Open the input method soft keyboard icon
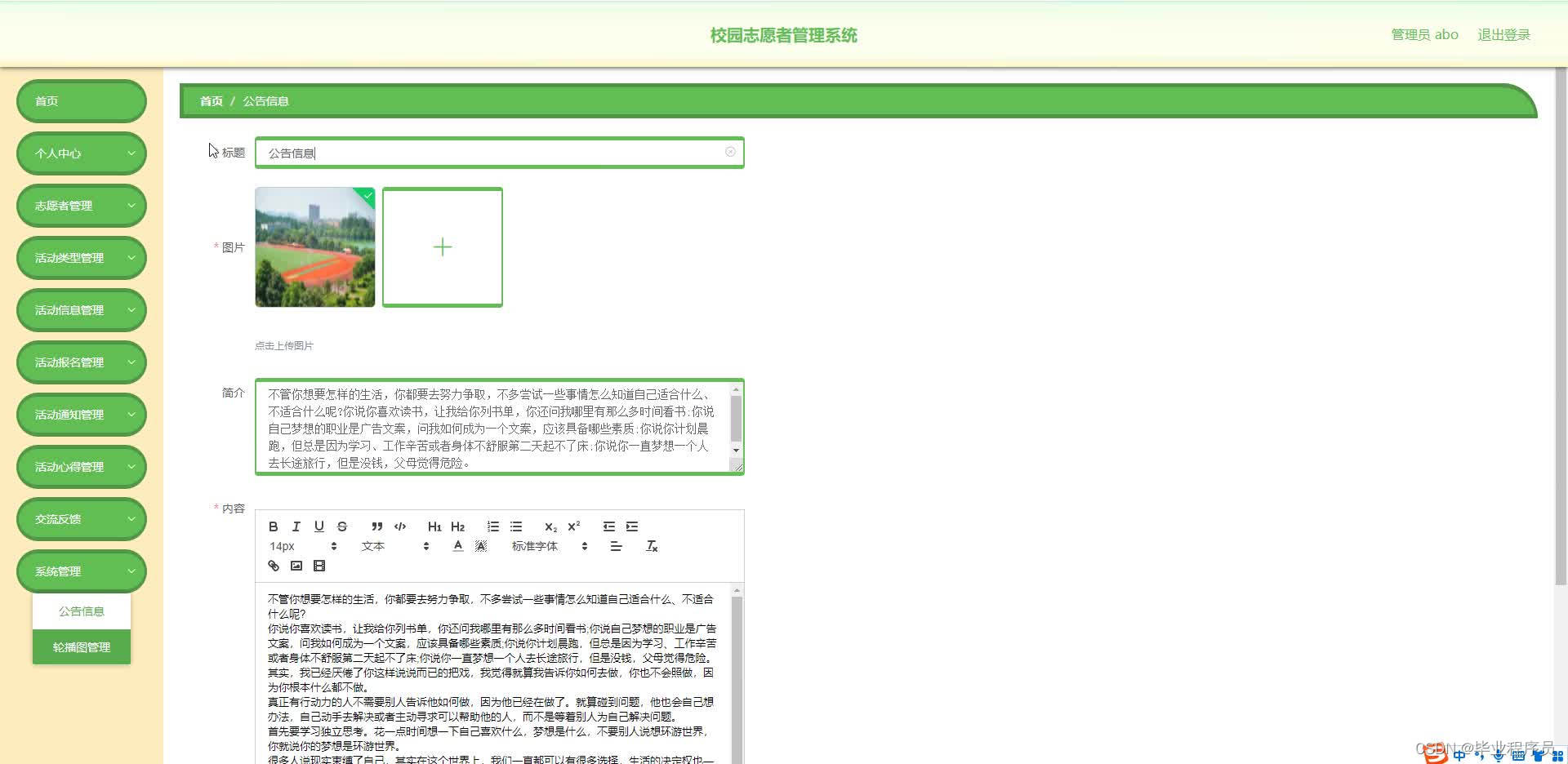 [1518, 755]
